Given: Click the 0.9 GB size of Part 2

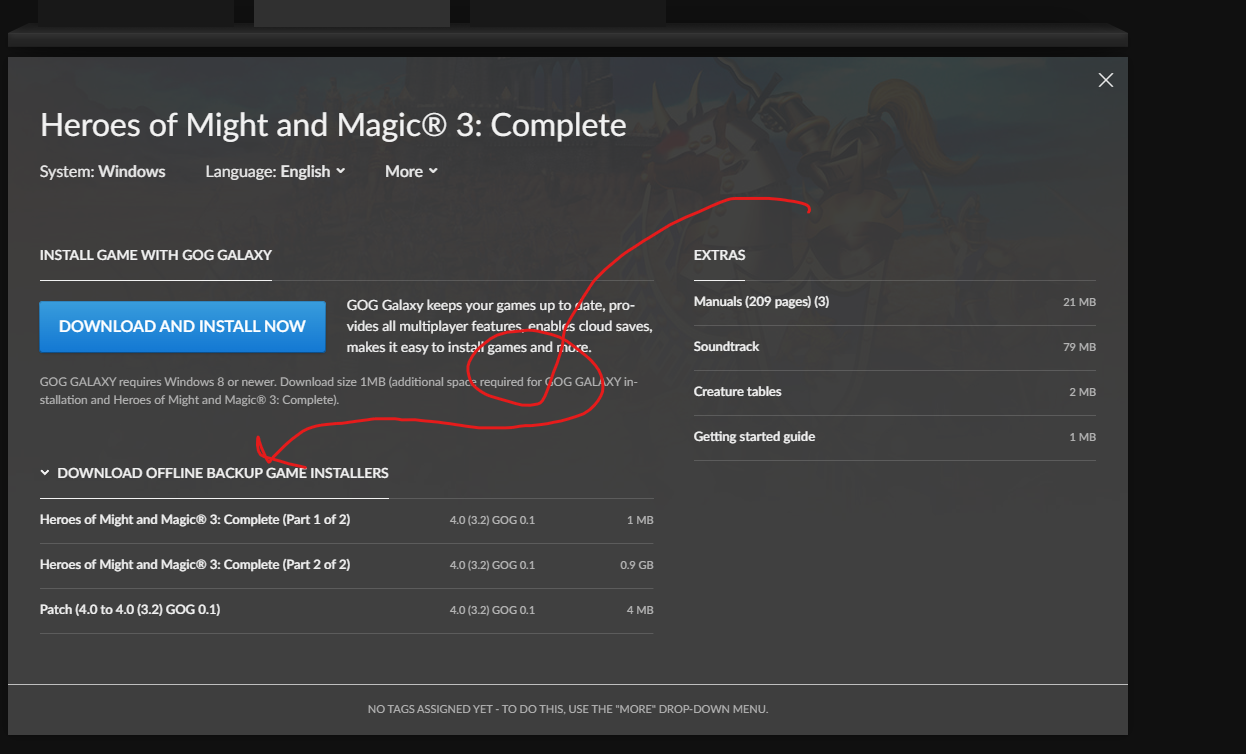Looking at the screenshot, I should pyautogui.click(x=637, y=565).
